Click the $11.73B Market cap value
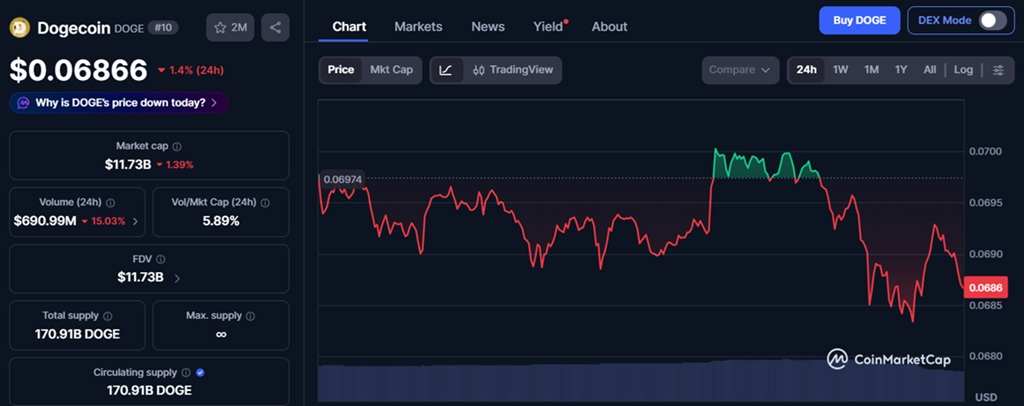1024x406 pixels. 128,164
